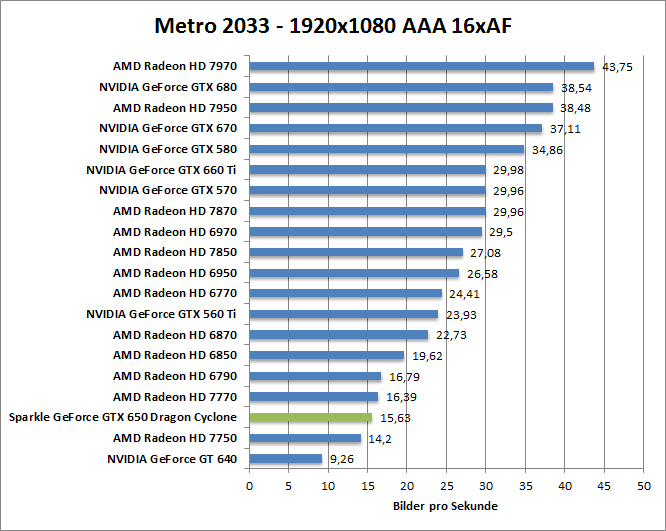
Task: Click the x-axis tick label 10
Action: pyautogui.click(x=328, y=486)
